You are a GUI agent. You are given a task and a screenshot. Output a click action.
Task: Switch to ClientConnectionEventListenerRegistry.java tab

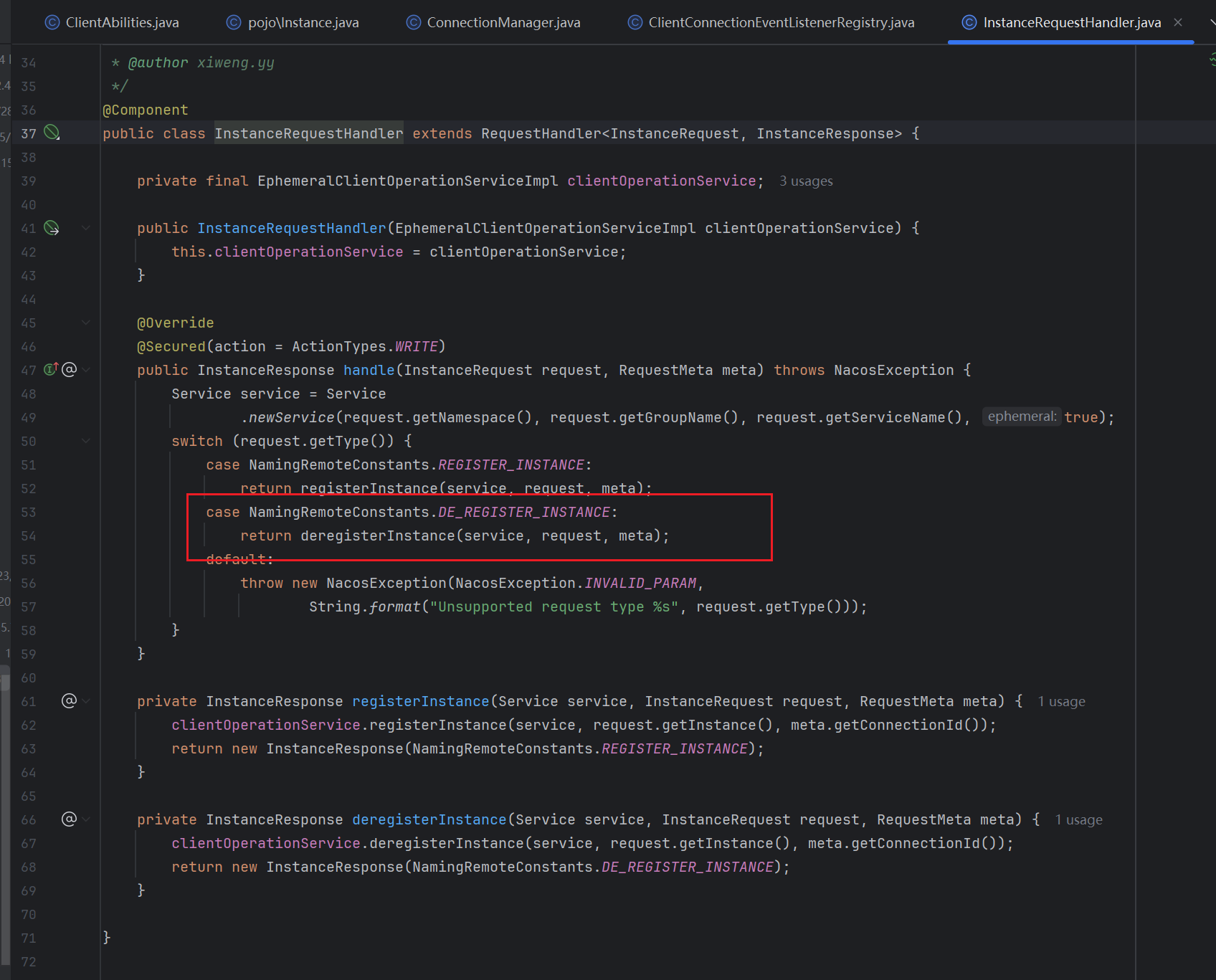coord(781,23)
